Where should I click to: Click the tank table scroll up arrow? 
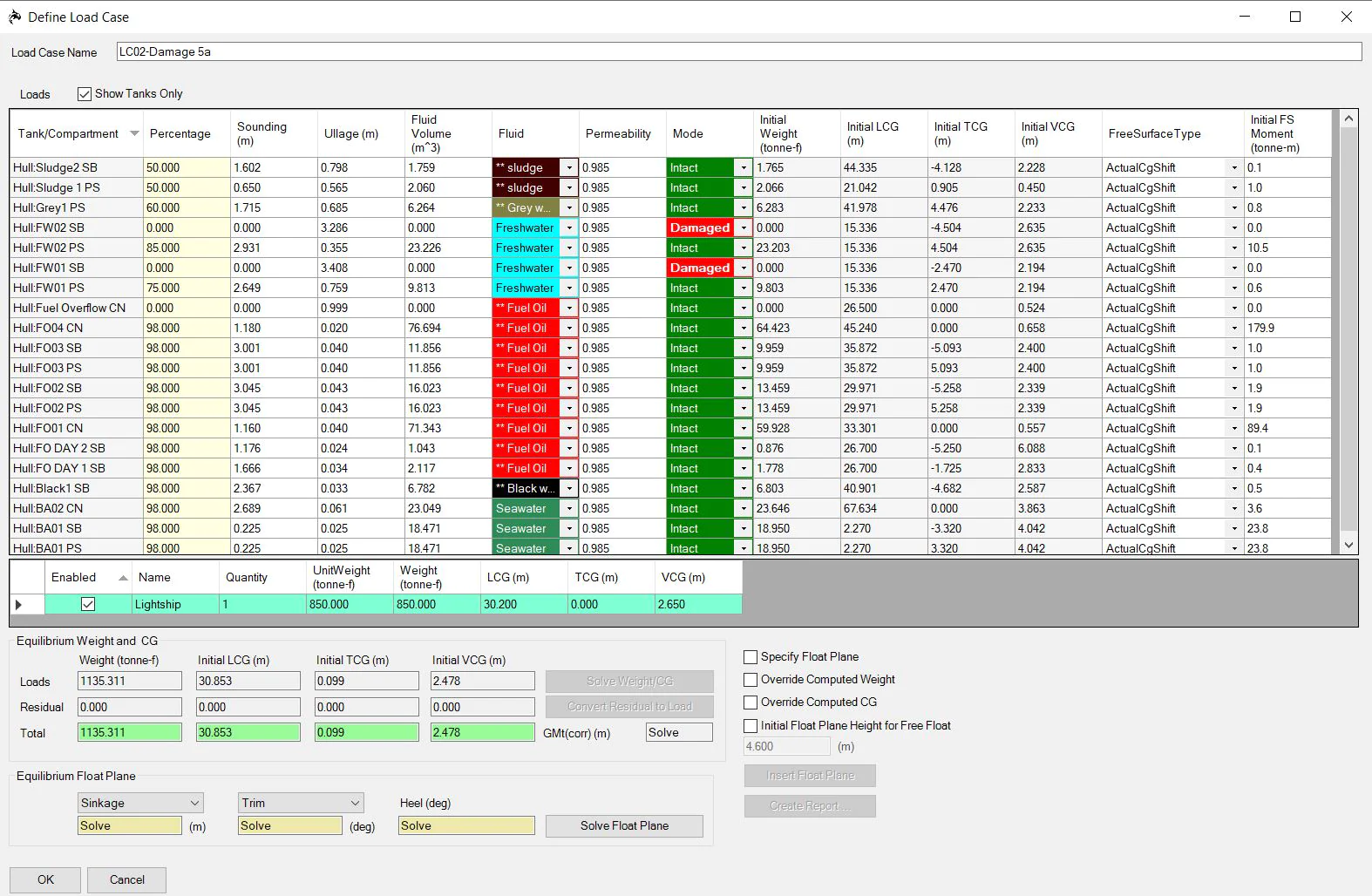(x=1348, y=119)
